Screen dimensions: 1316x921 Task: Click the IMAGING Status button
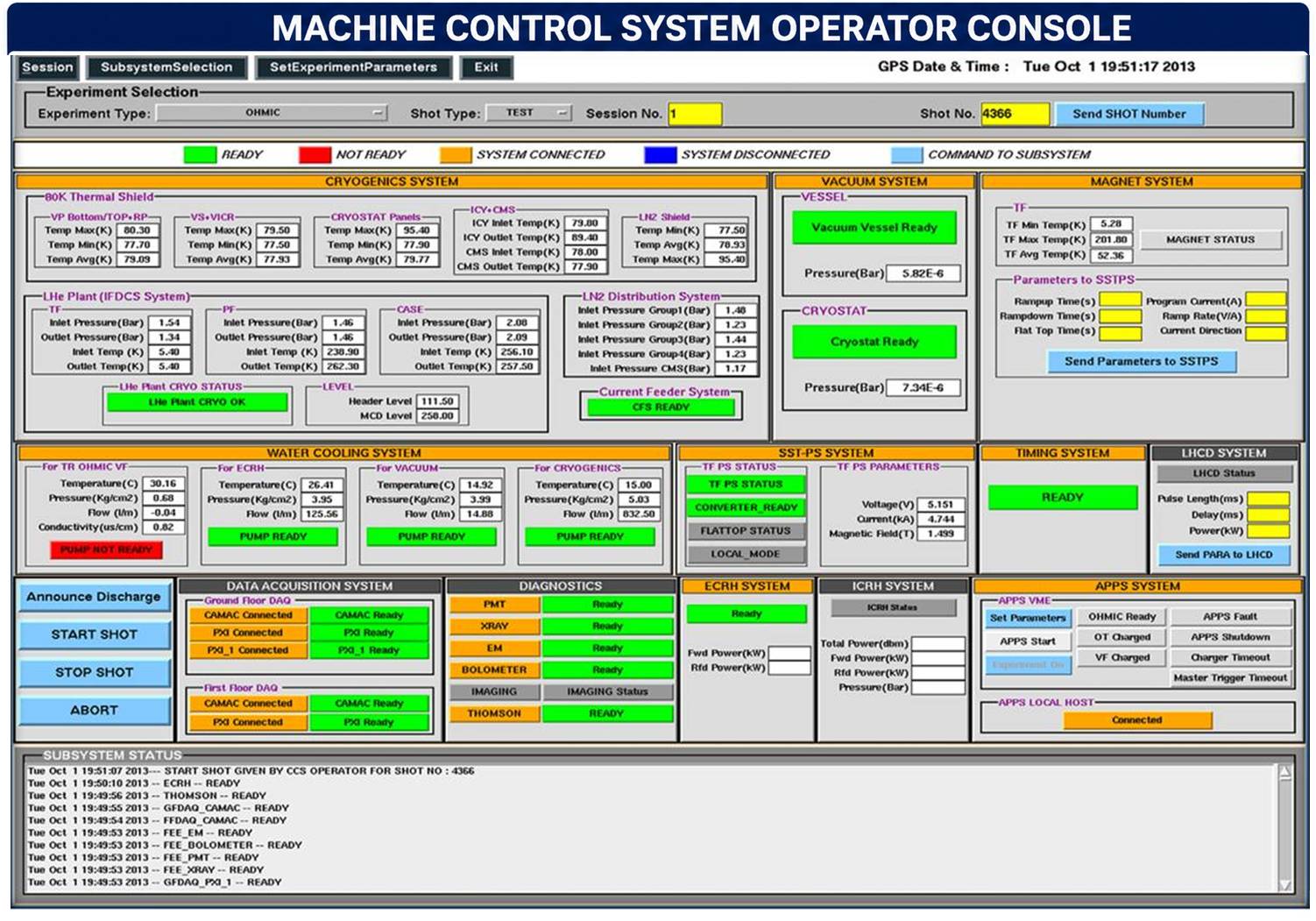click(x=607, y=692)
